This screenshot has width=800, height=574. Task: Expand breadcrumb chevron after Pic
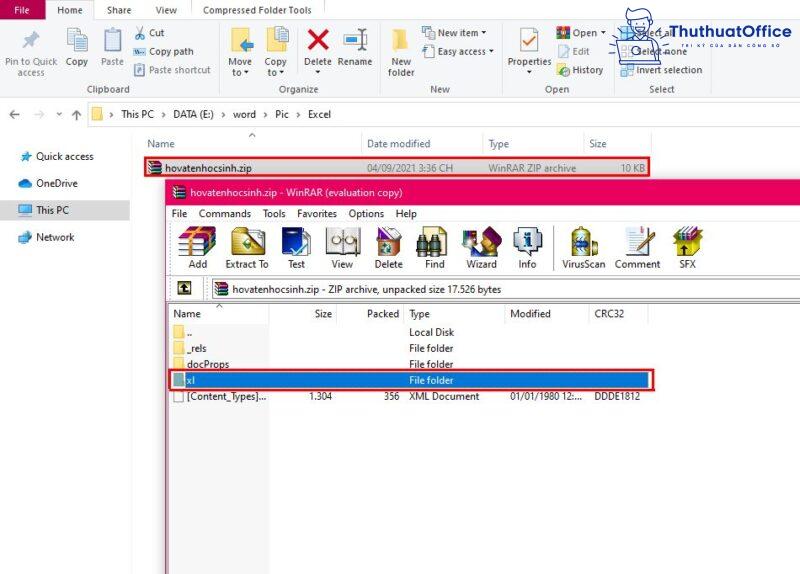click(x=298, y=115)
